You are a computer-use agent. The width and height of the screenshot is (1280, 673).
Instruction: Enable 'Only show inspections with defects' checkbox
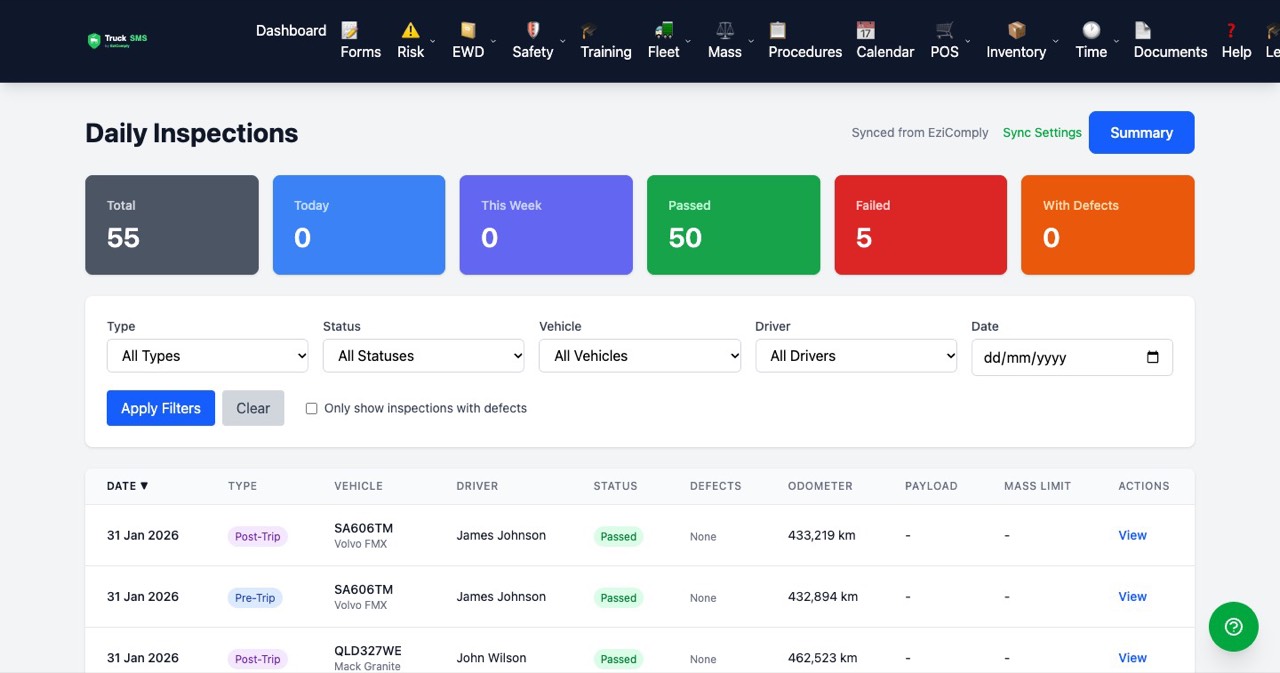(x=311, y=408)
